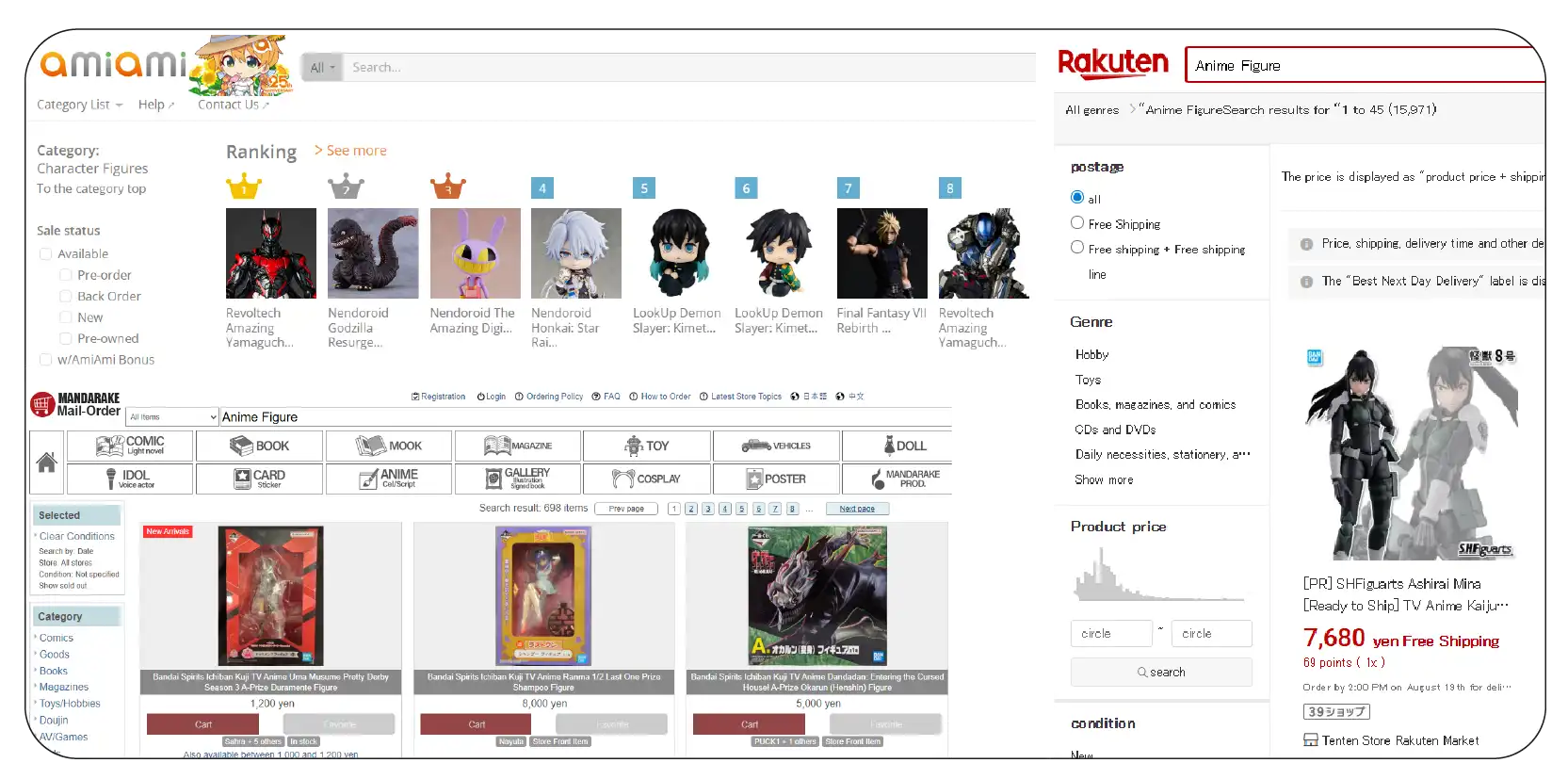Open the Nendoroid Godzilla ranking thumbnail

pyautogui.click(x=373, y=253)
